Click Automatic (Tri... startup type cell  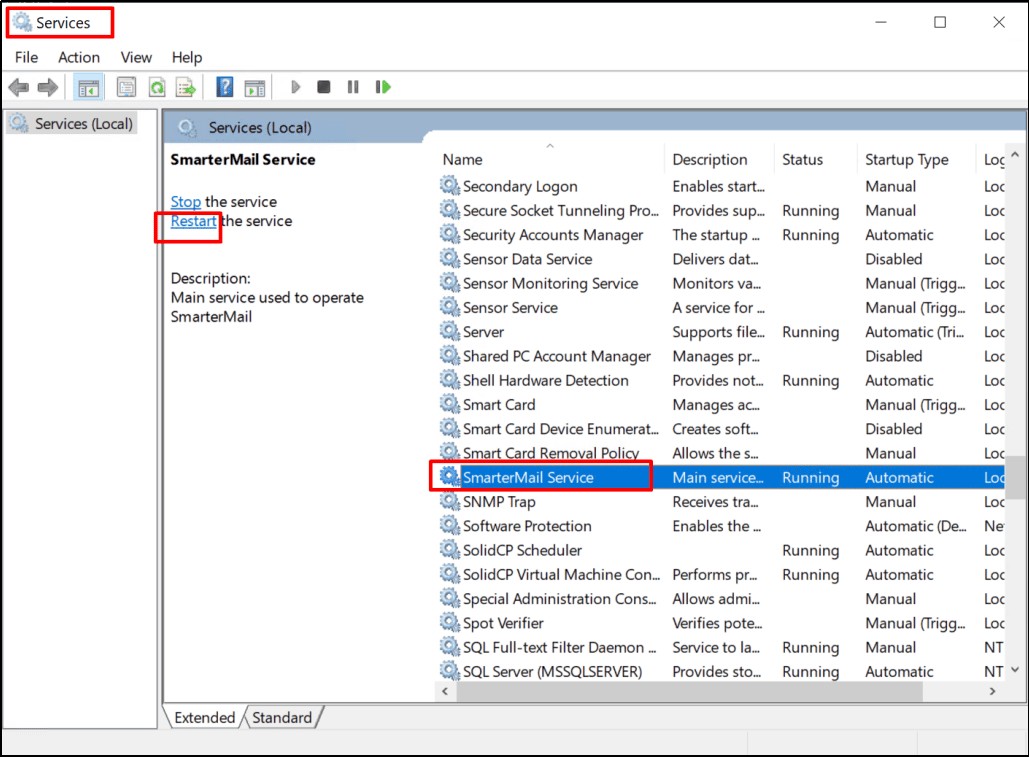914,331
